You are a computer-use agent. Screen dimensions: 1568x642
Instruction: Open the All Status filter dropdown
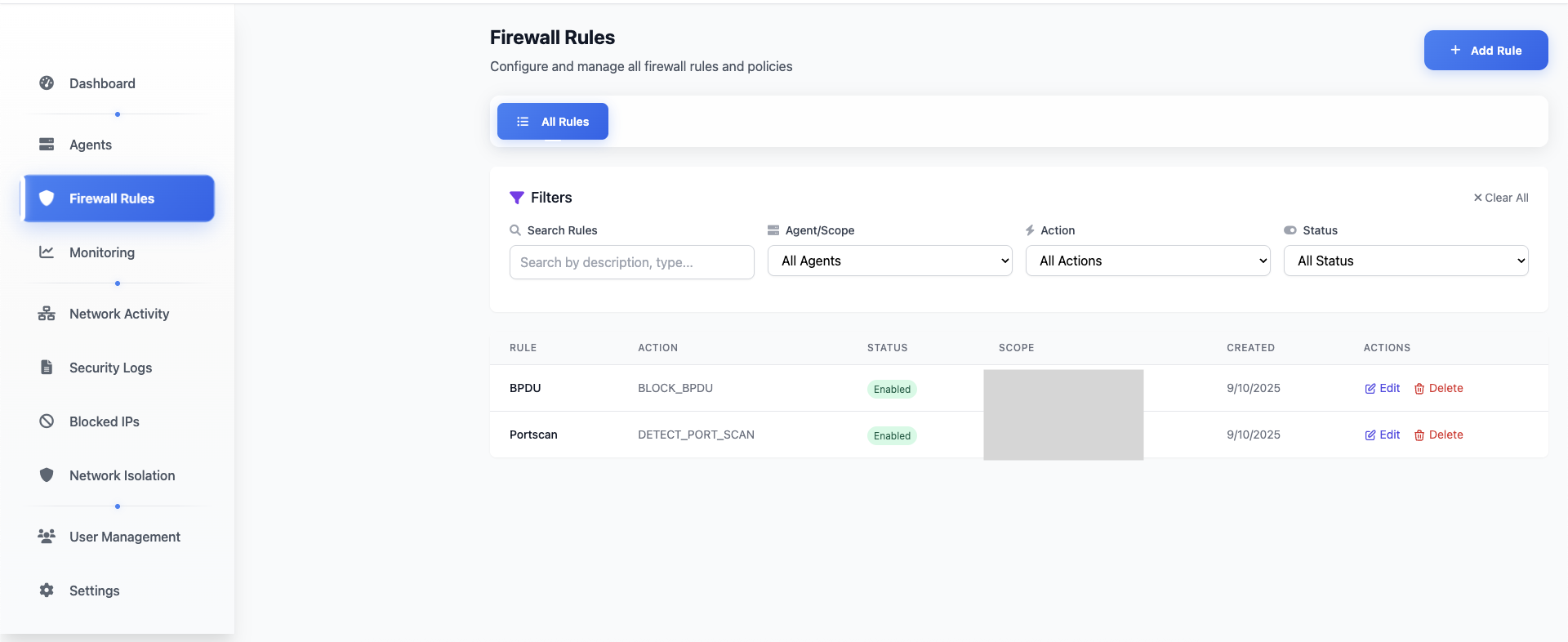tap(1405, 261)
